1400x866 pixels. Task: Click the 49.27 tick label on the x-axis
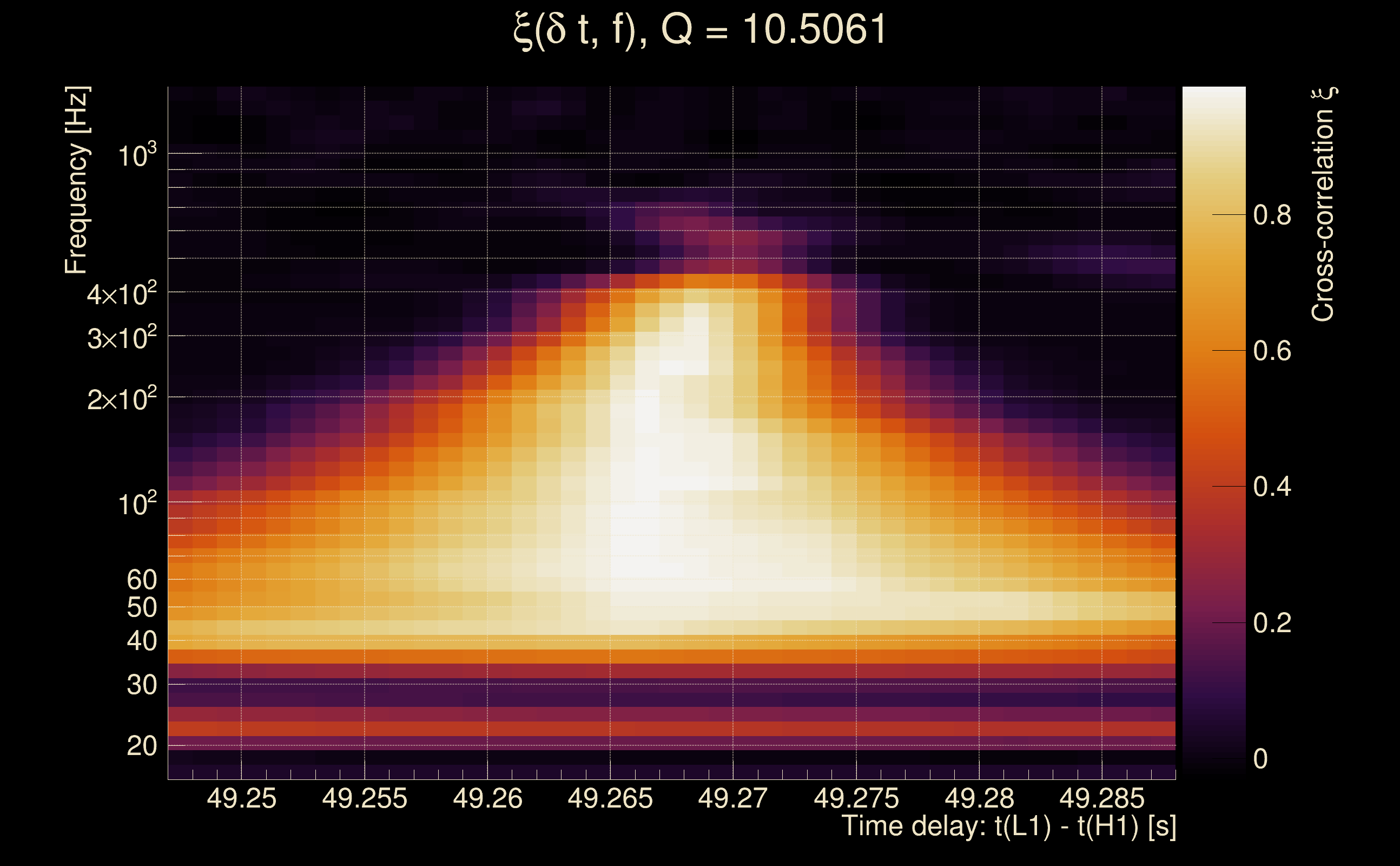click(x=732, y=798)
